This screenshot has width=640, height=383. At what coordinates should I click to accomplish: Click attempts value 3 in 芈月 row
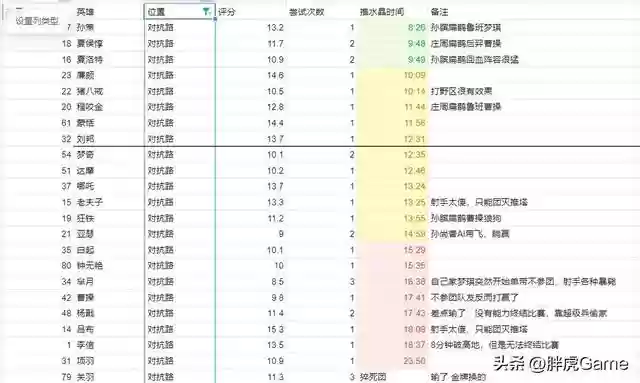(352, 282)
